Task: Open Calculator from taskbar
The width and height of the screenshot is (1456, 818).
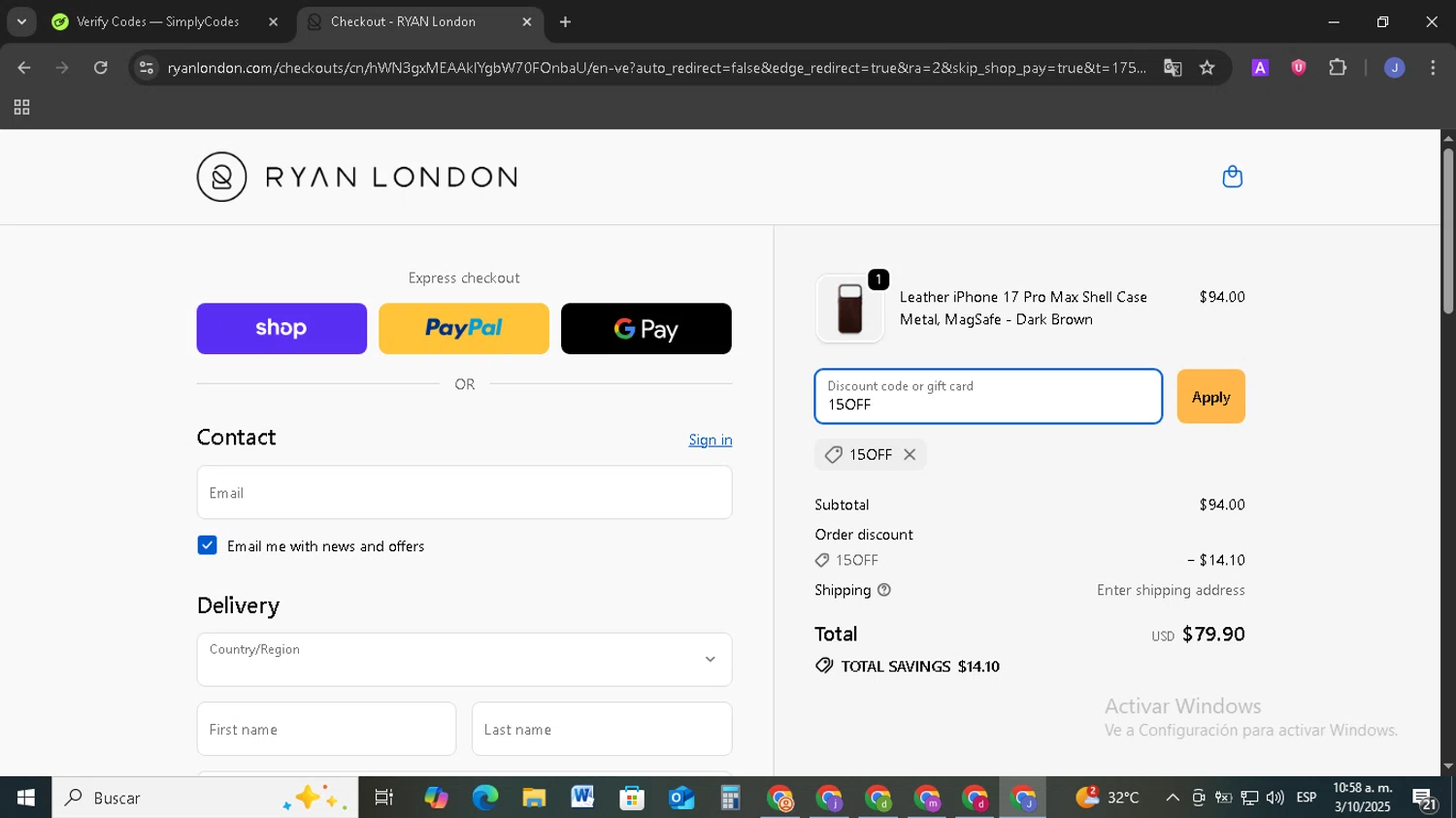Action: 730,798
